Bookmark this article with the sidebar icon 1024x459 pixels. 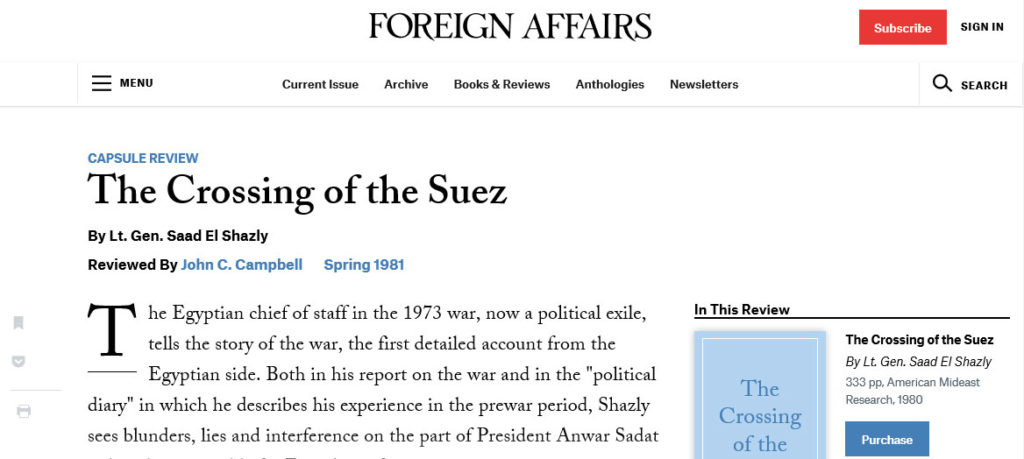(x=18, y=323)
